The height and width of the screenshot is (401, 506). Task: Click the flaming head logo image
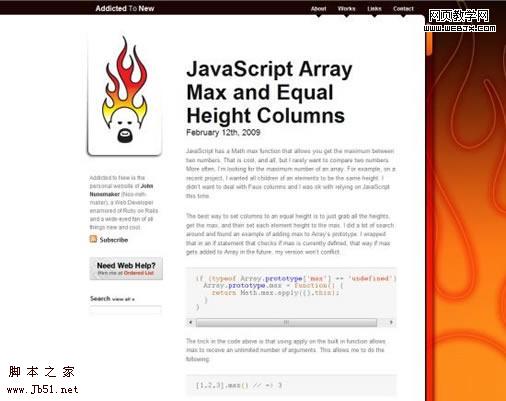[x=125, y=90]
